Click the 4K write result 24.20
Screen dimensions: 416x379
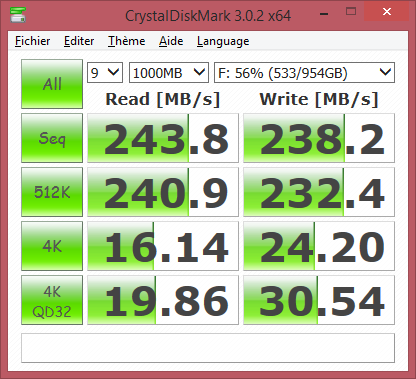click(x=319, y=246)
